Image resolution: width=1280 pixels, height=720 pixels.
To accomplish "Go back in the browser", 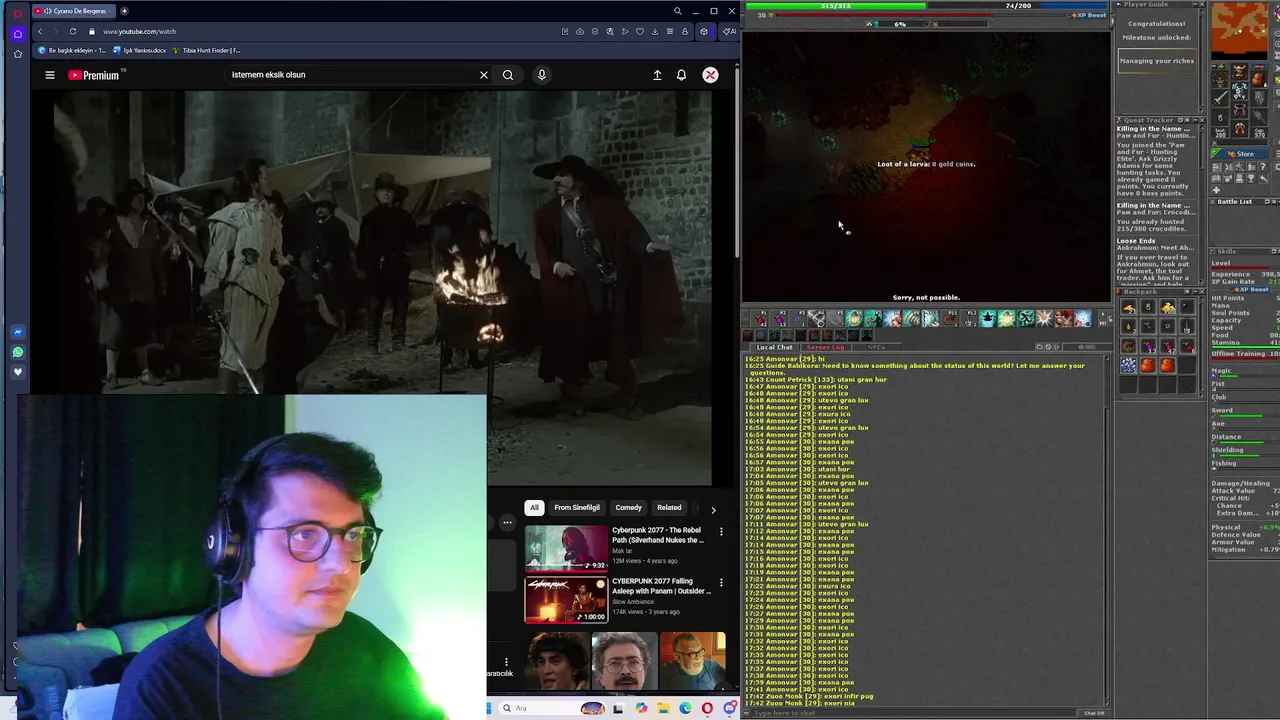I will 40,31.
